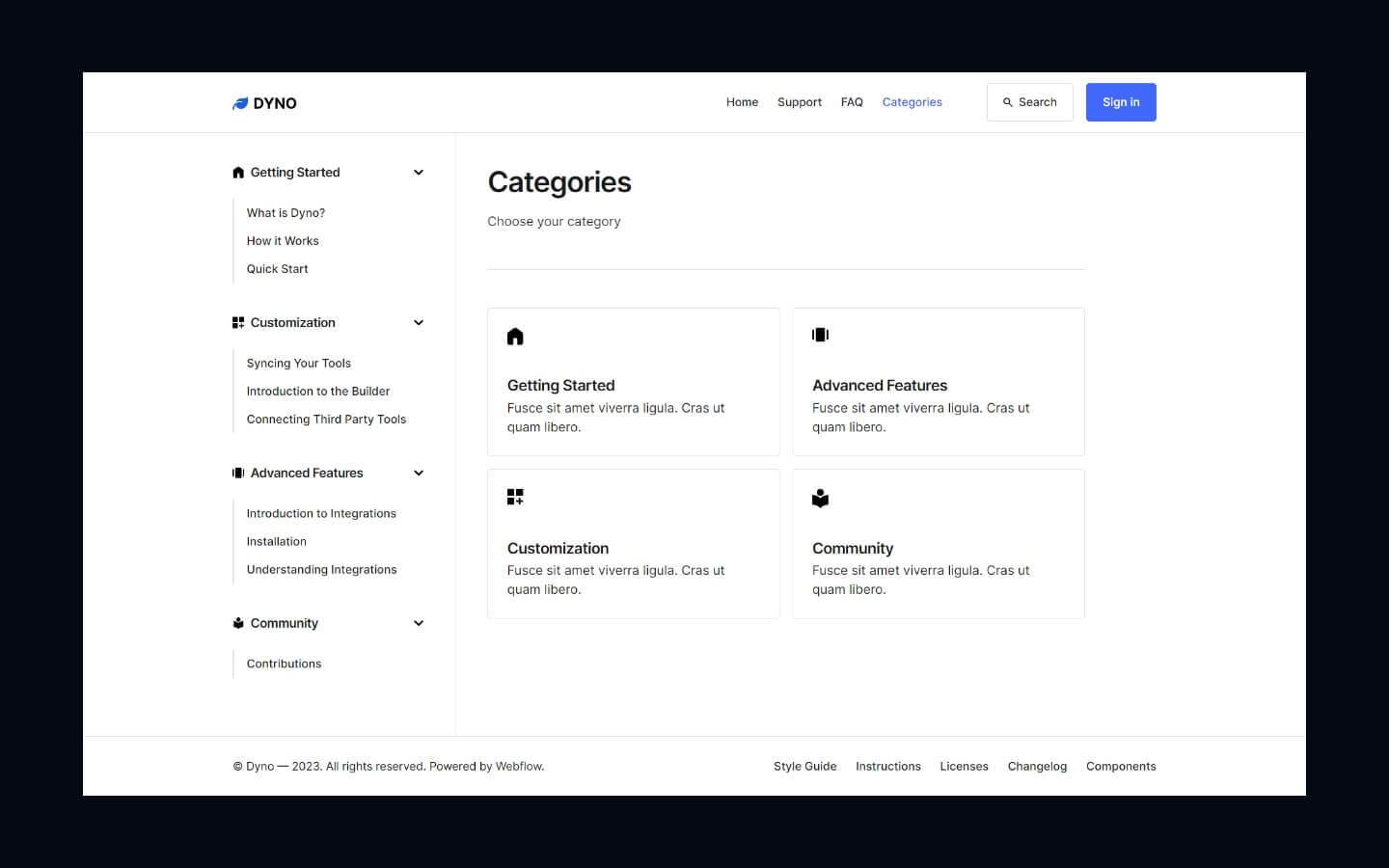Navigate to the FAQ menu item
1389x868 pixels.
(x=852, y=101)
